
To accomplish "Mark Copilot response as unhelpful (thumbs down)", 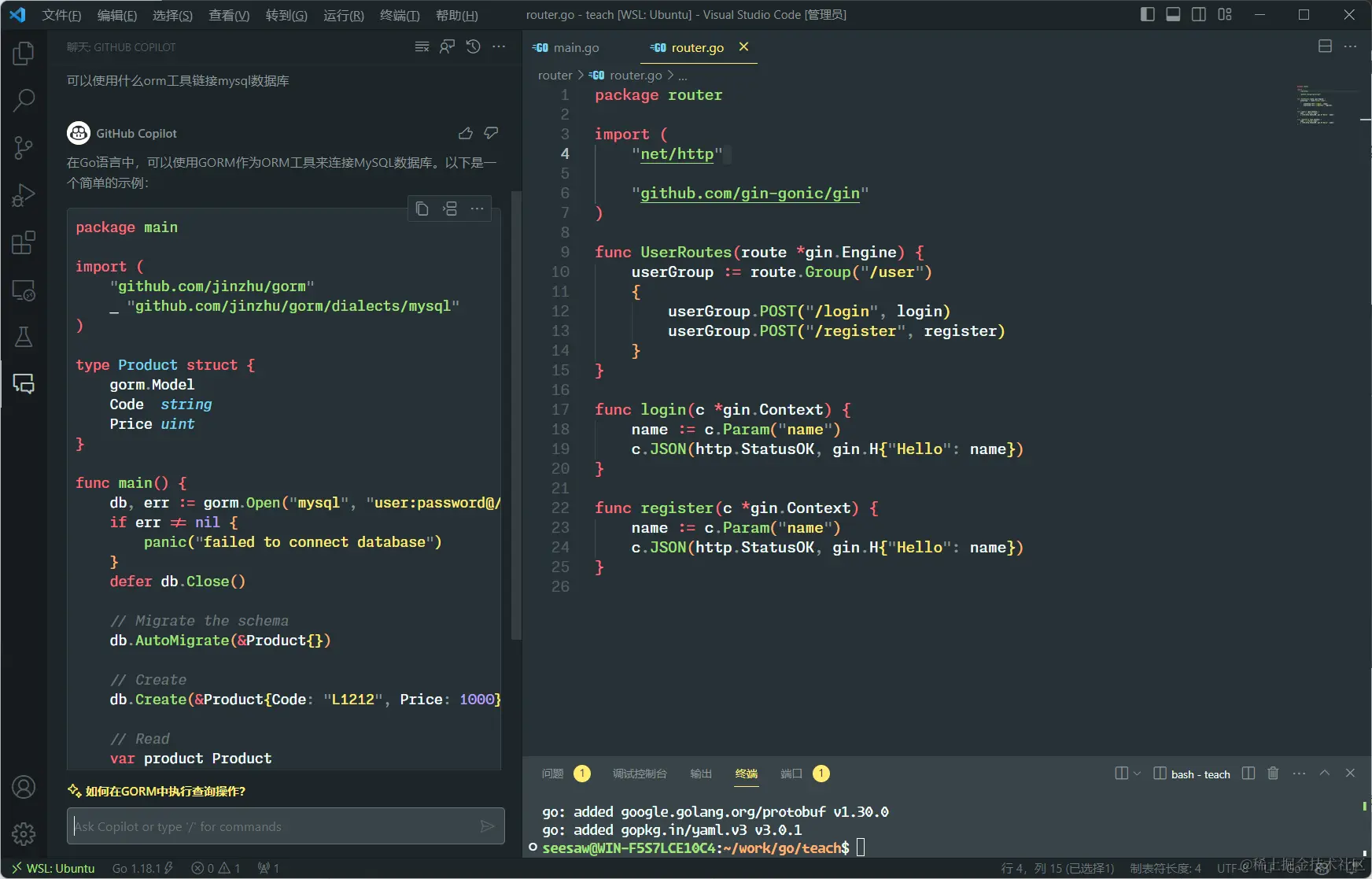I will pyautogui.click(x=492, y=133).
